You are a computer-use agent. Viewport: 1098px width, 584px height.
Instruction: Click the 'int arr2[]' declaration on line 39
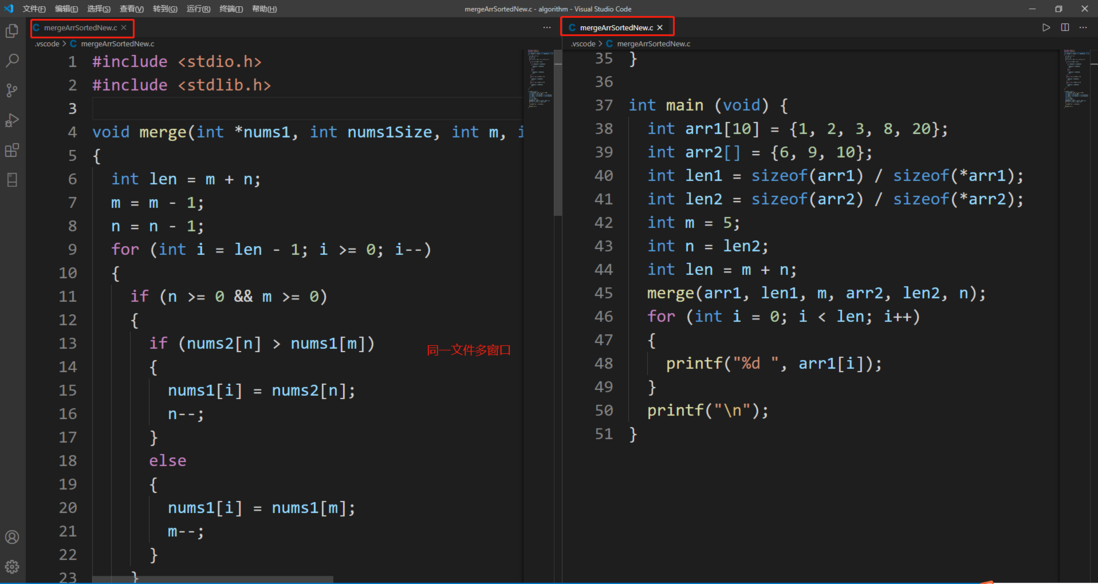[x=760, y=152]
